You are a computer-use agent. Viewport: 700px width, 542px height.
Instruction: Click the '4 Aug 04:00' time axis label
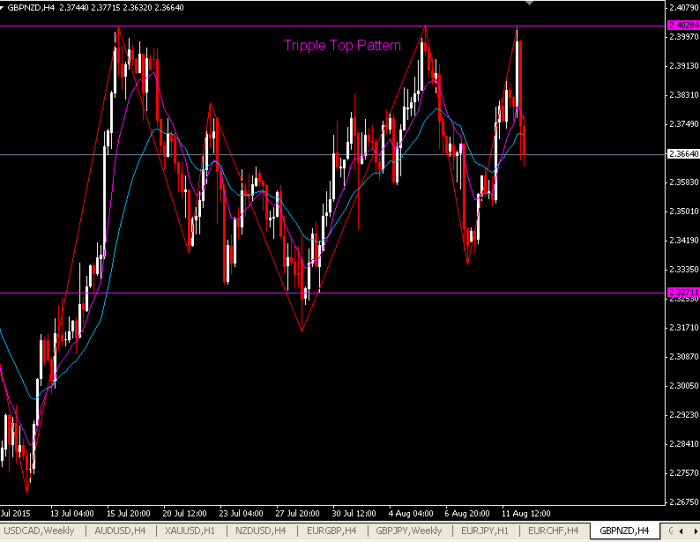pos(411,513)
